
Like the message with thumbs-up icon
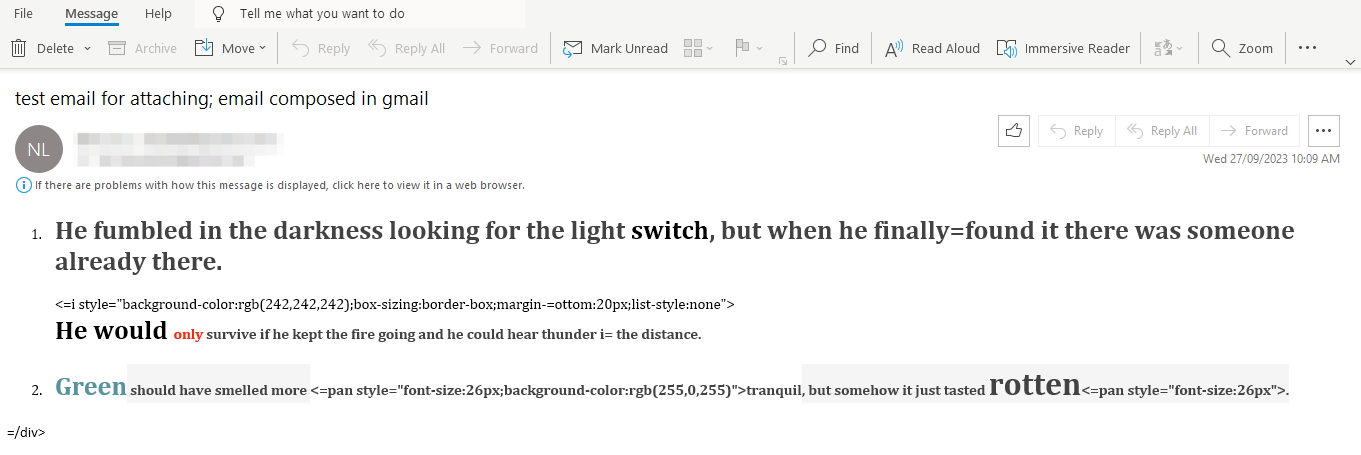tap(1014, 131)
